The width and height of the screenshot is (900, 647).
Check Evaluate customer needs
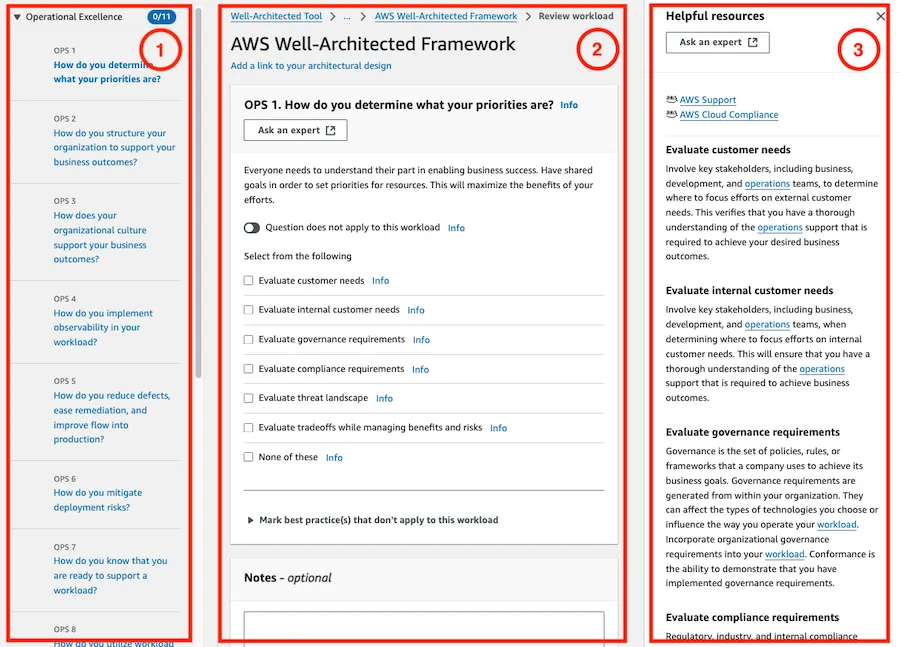tap(249, 281)
